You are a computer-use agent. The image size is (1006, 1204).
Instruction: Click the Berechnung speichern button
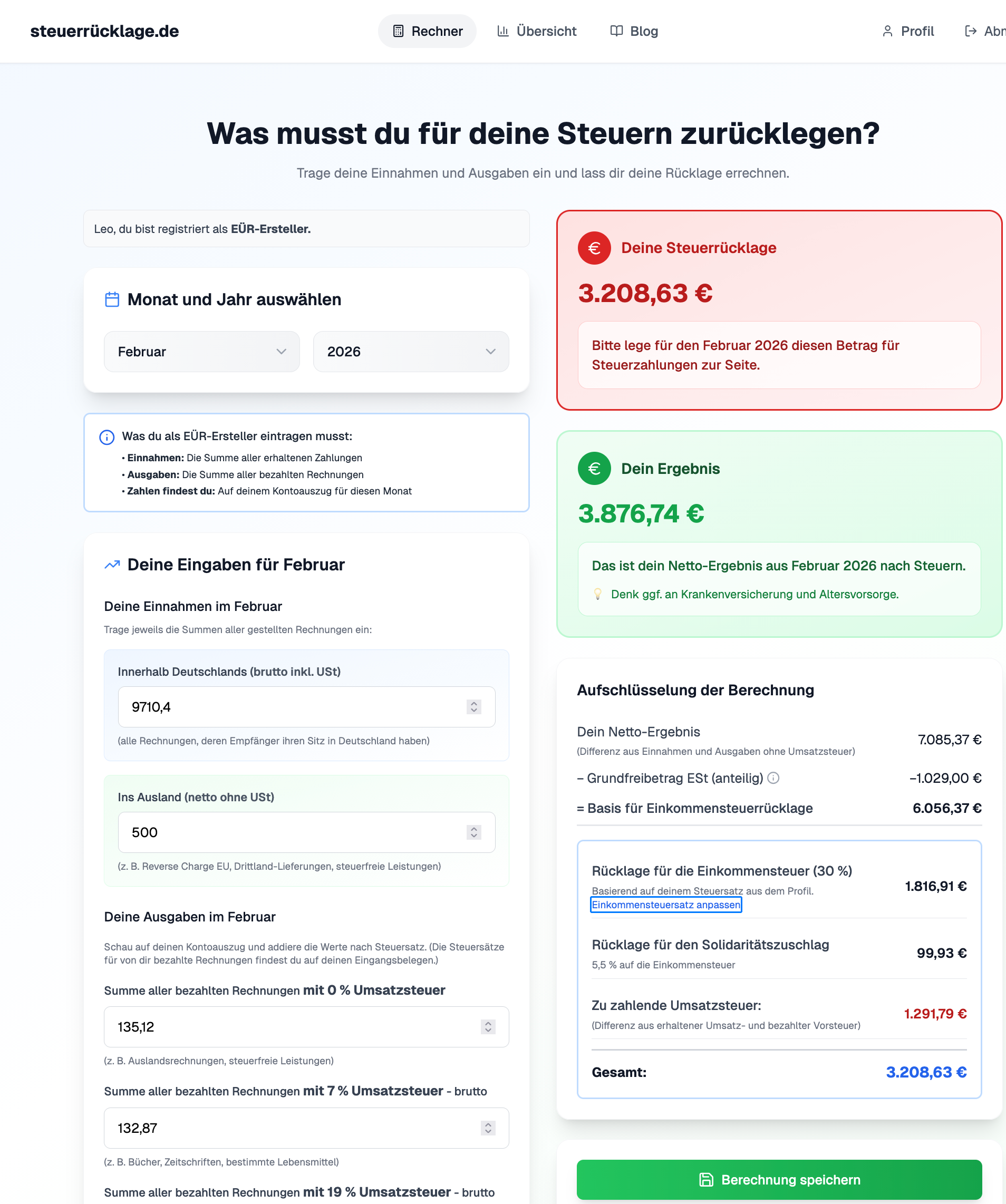click(x=779, y=1179)
